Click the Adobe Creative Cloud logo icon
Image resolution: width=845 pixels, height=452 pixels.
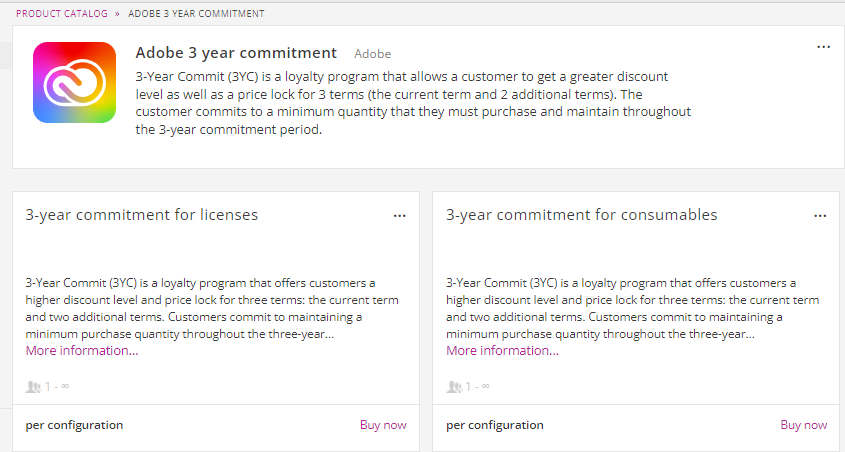coord(74,82)
